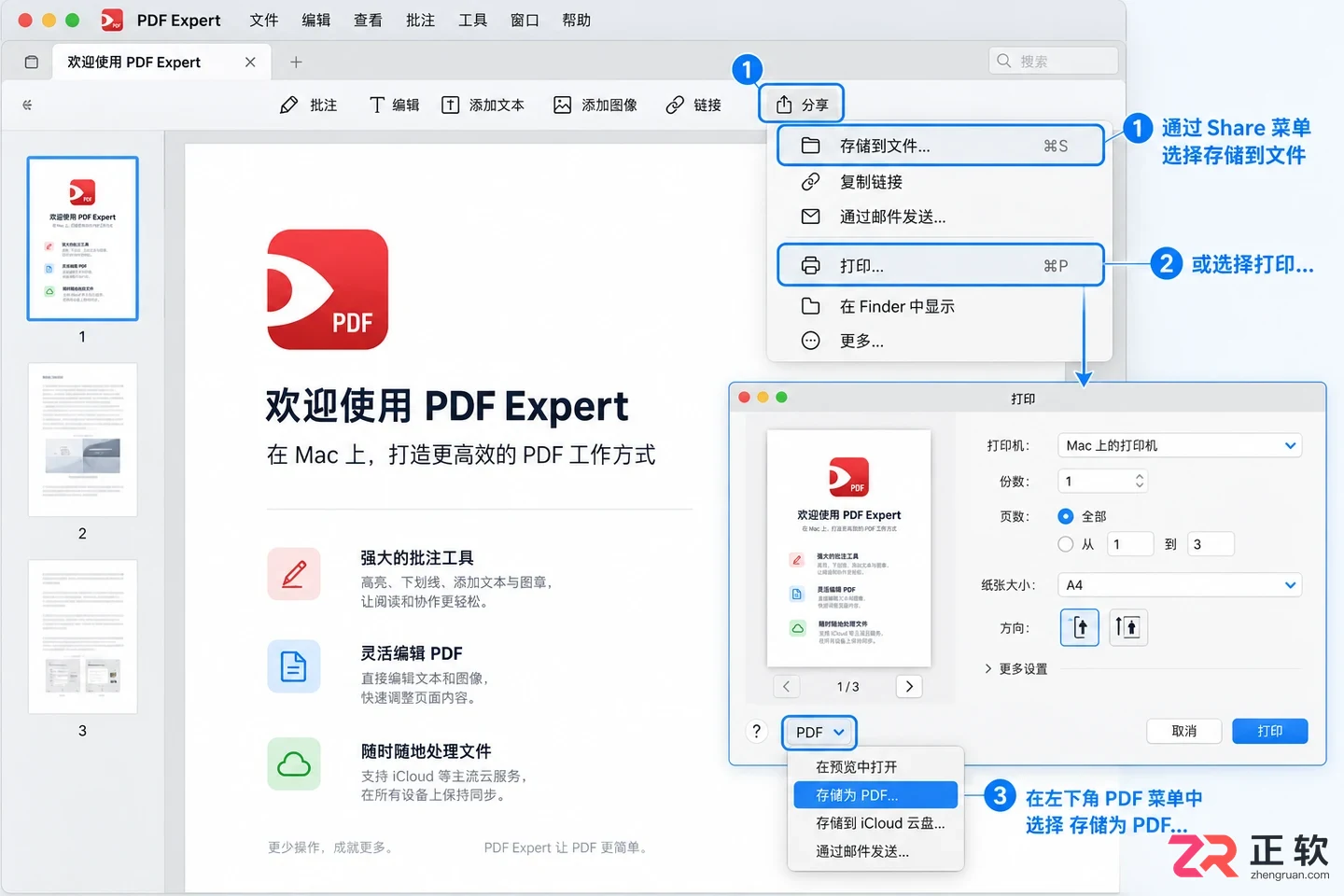
Task: Click the 从 start page field
Action: (1129, 544)
